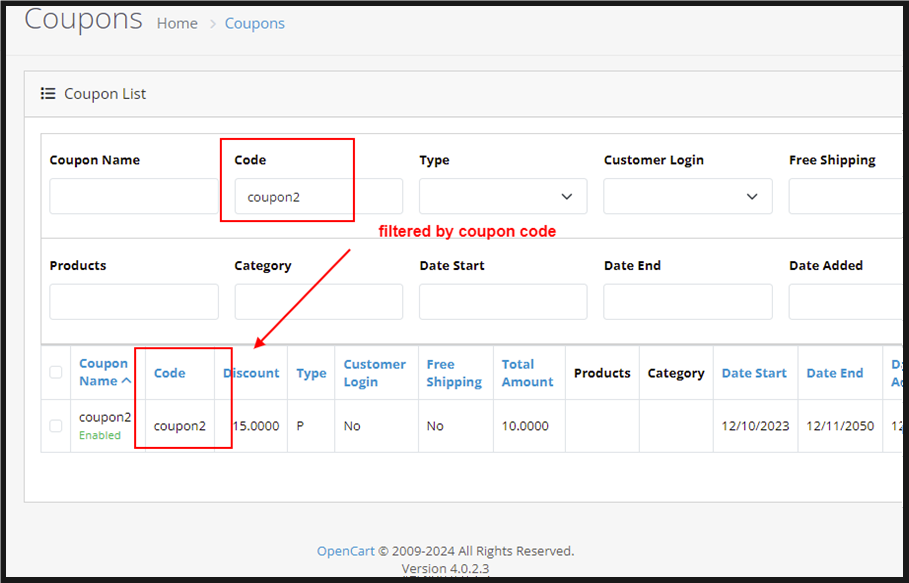Viewport: 909px width, 583px height.
Task: Open the OpenCart footer link
Action: 345,551
